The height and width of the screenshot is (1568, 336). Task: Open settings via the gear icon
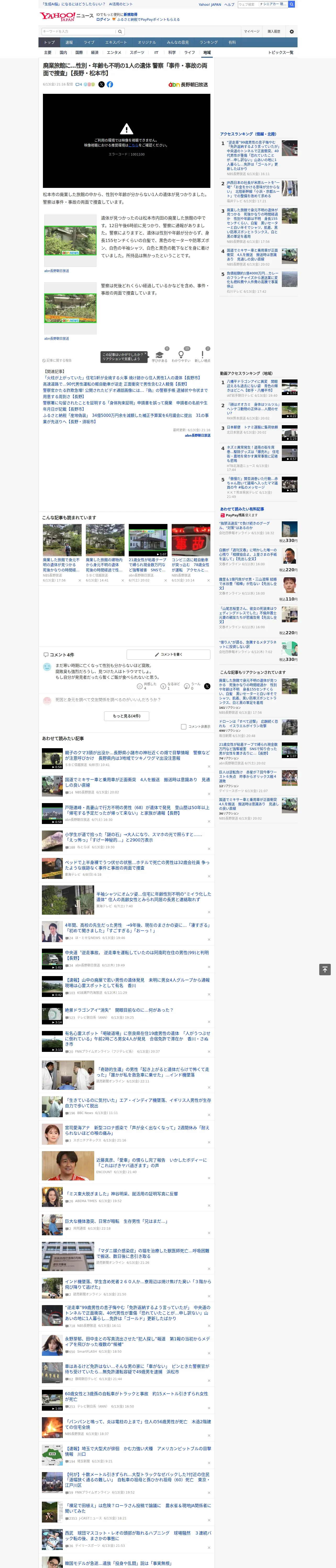(292, 32)
